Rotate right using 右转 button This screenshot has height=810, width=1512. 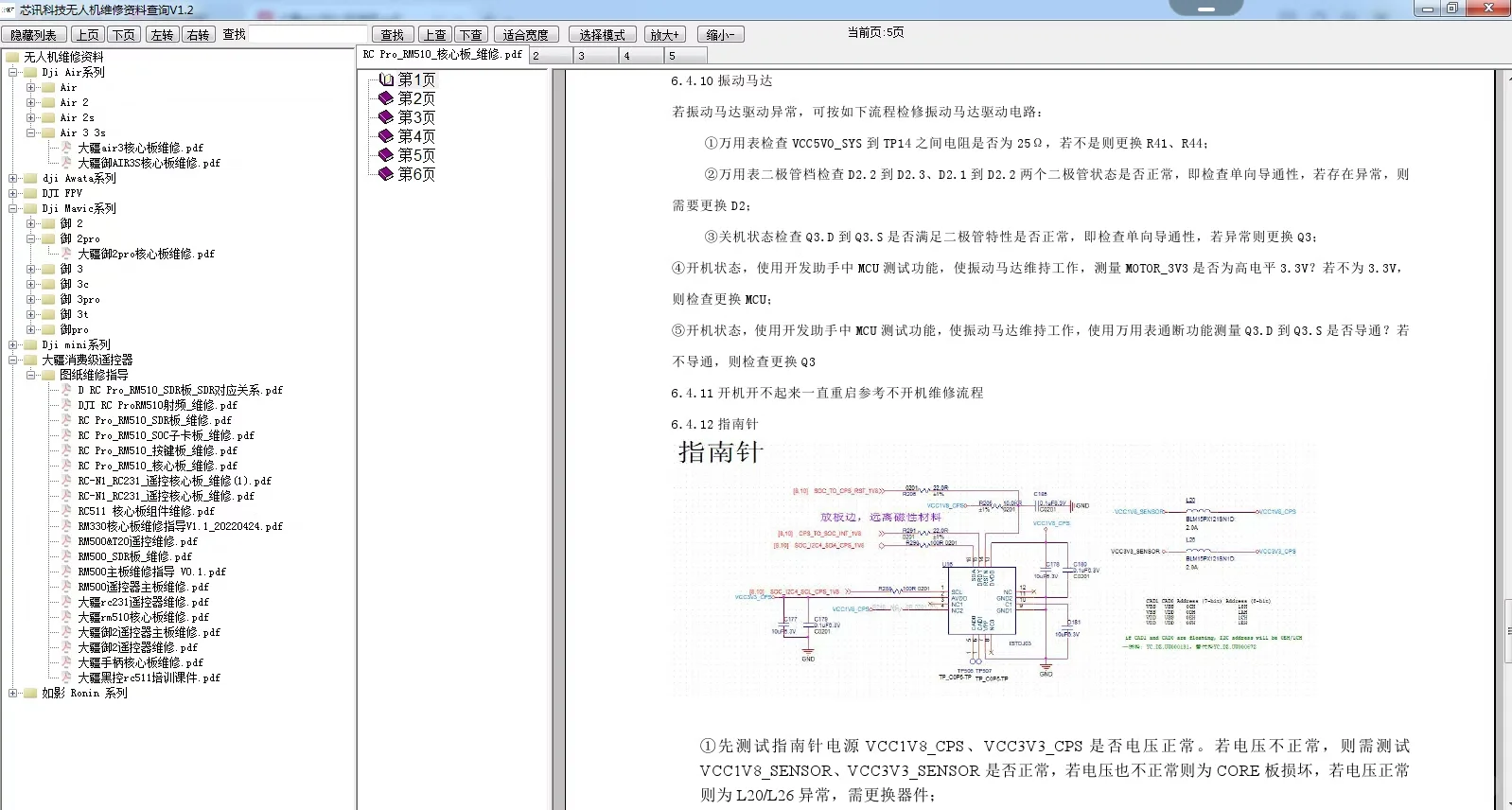(198, 35)
